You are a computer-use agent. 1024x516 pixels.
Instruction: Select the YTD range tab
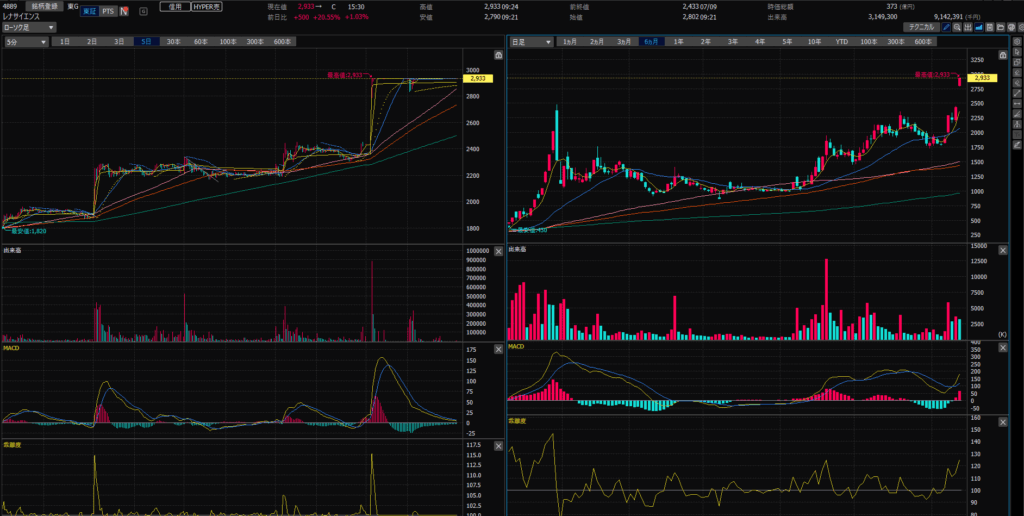point(842,42)
